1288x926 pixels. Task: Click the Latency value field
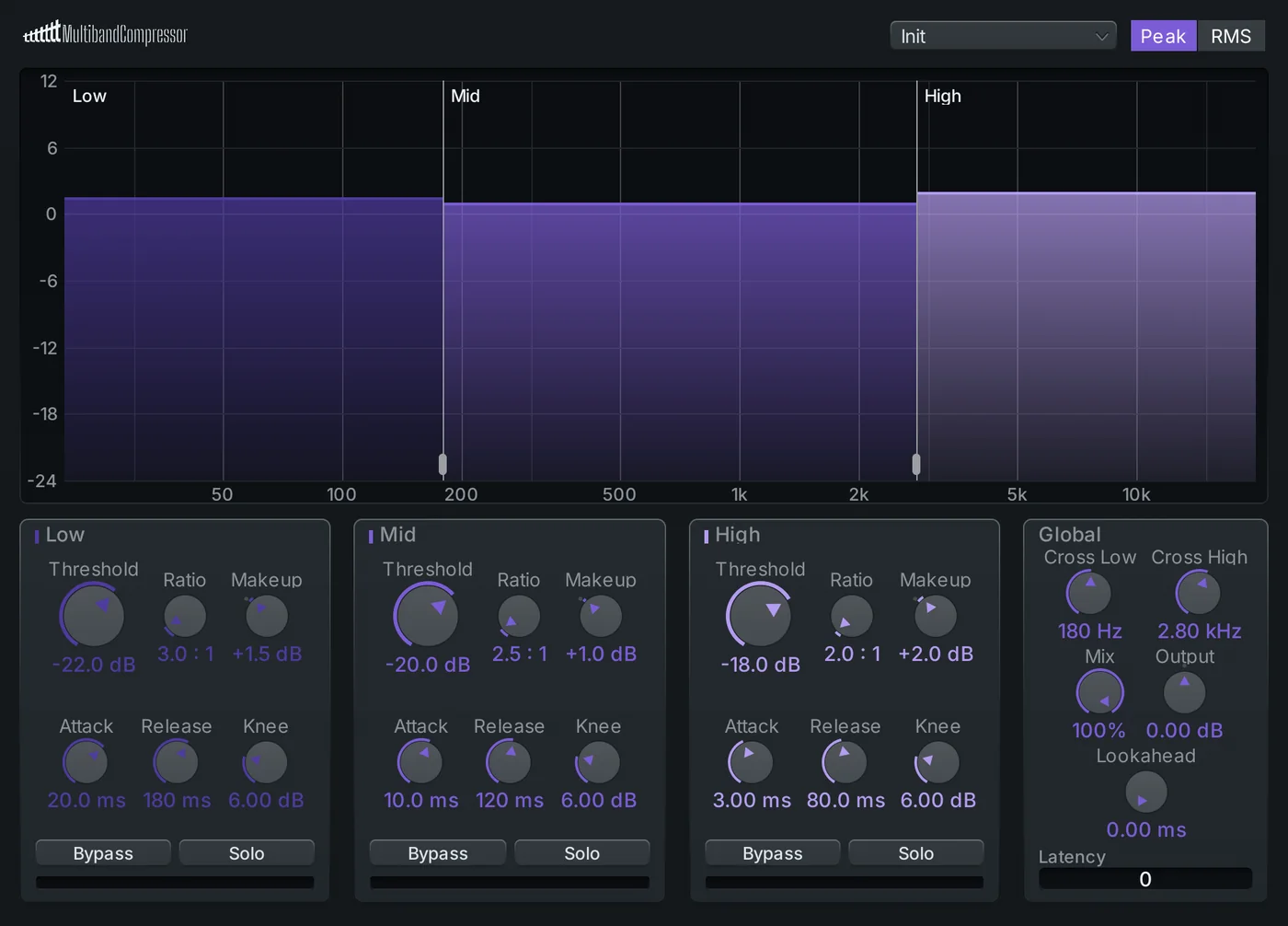1145,879
